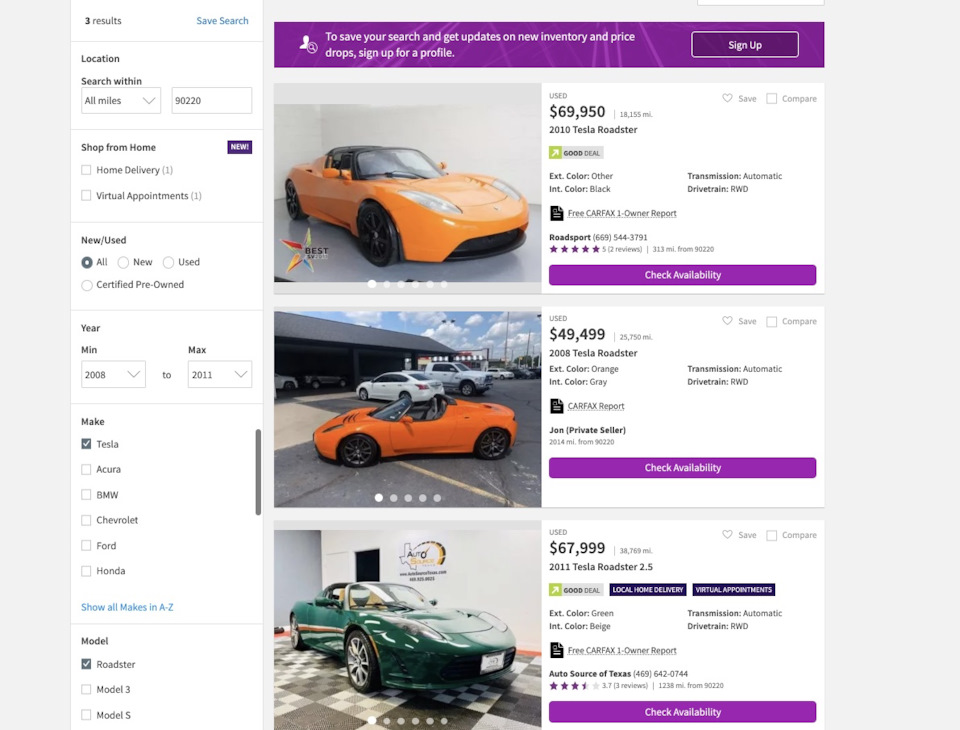Screen dimensions: 960x730
Task: Open Show all Makes in A-Z
Action: [127, 607]
